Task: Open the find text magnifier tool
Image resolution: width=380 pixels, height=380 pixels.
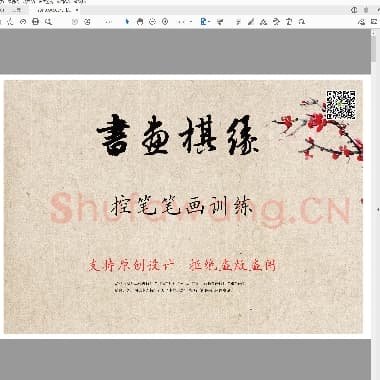Action: click(48, 22)
